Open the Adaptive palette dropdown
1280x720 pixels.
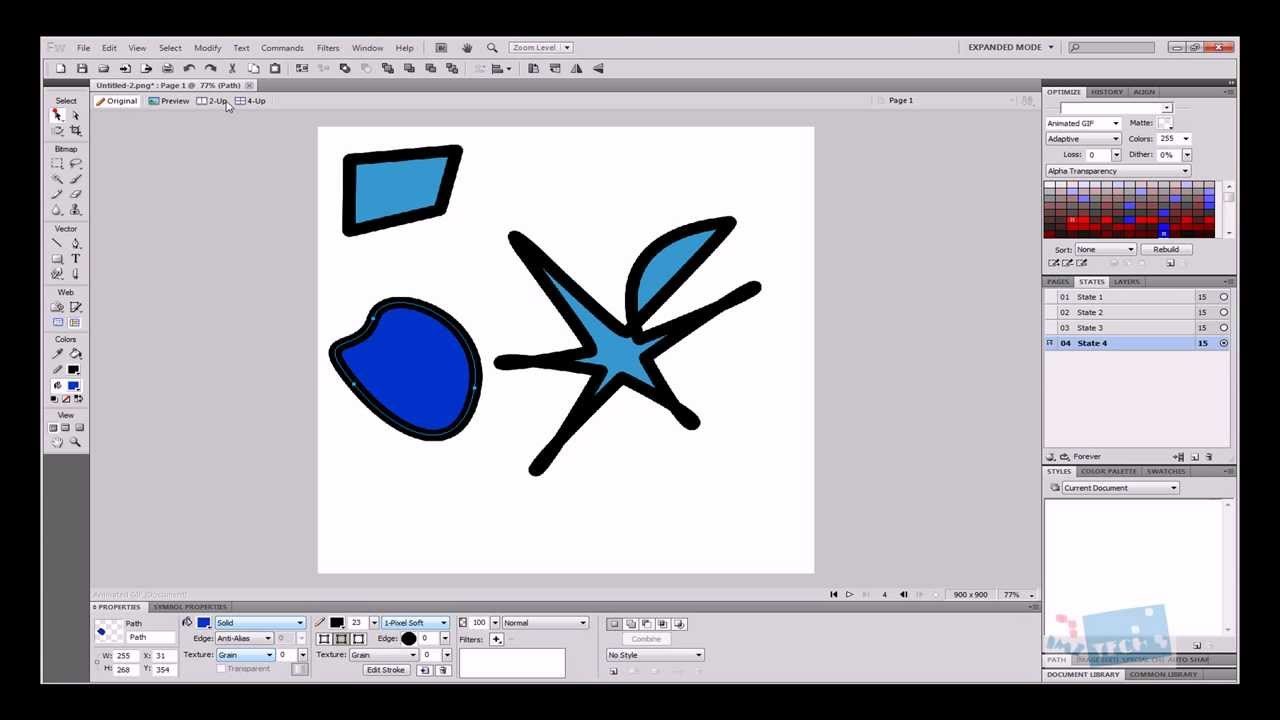(x=1083, y=139)
